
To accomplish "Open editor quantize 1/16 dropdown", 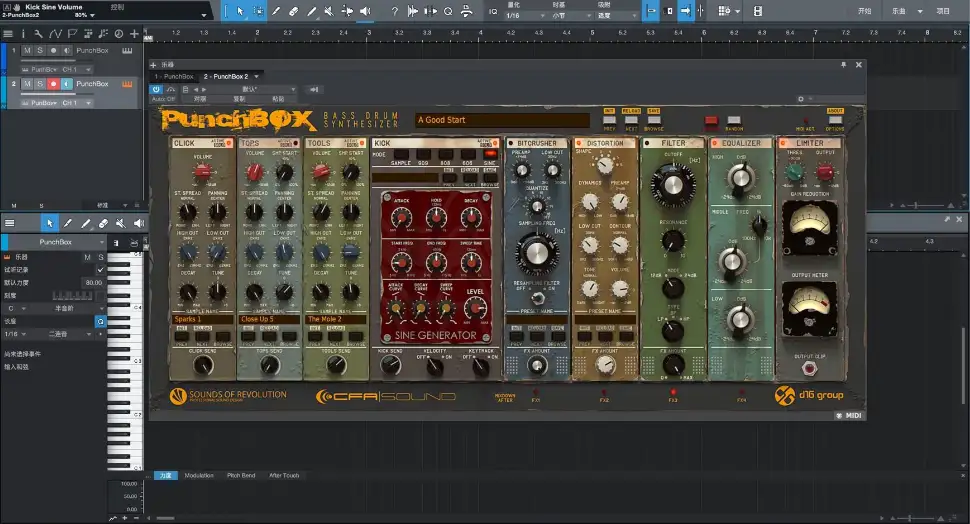I will point(16,334).
